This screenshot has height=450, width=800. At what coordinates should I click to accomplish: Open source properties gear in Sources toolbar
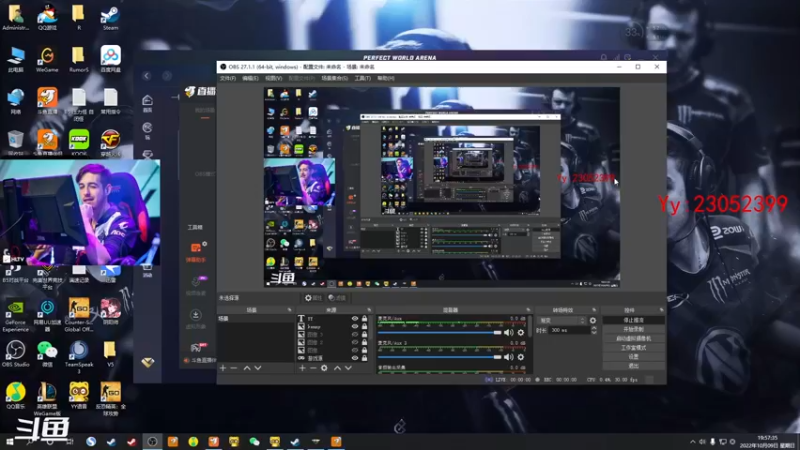[324, 368]
